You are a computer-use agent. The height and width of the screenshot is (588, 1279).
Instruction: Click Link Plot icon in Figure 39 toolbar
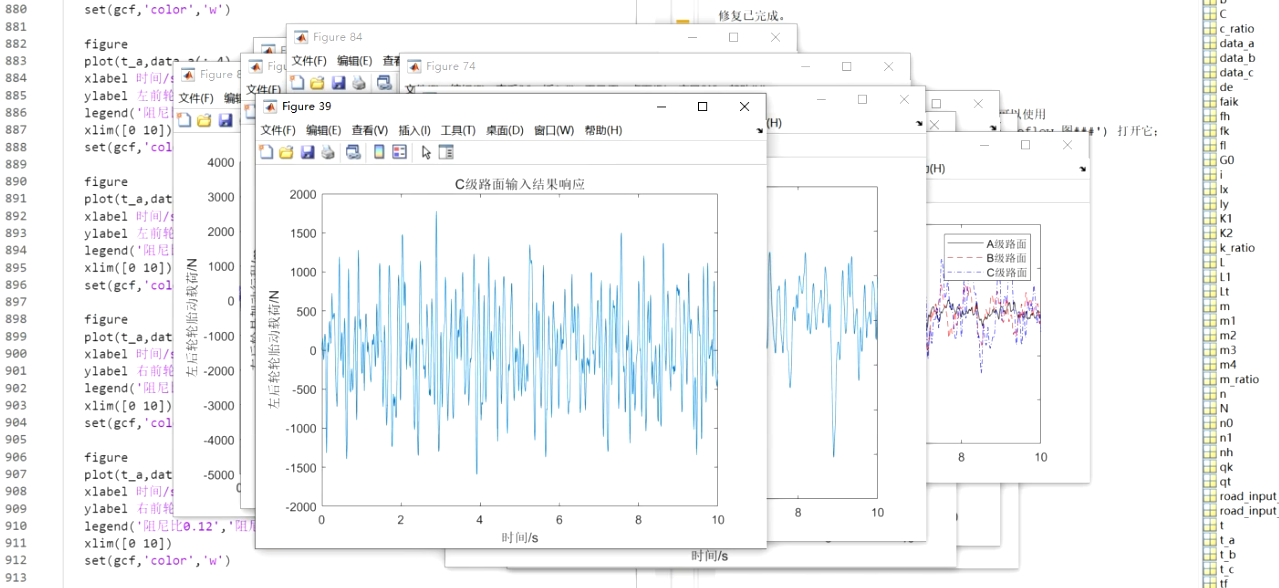[353, 152]
